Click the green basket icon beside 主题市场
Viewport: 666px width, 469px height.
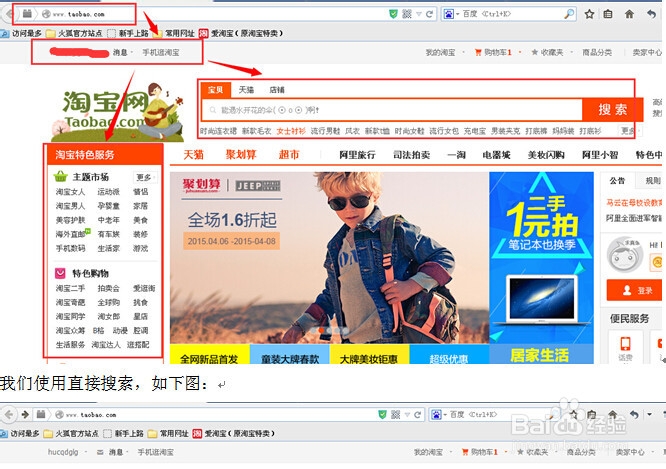tap(61, 176)
